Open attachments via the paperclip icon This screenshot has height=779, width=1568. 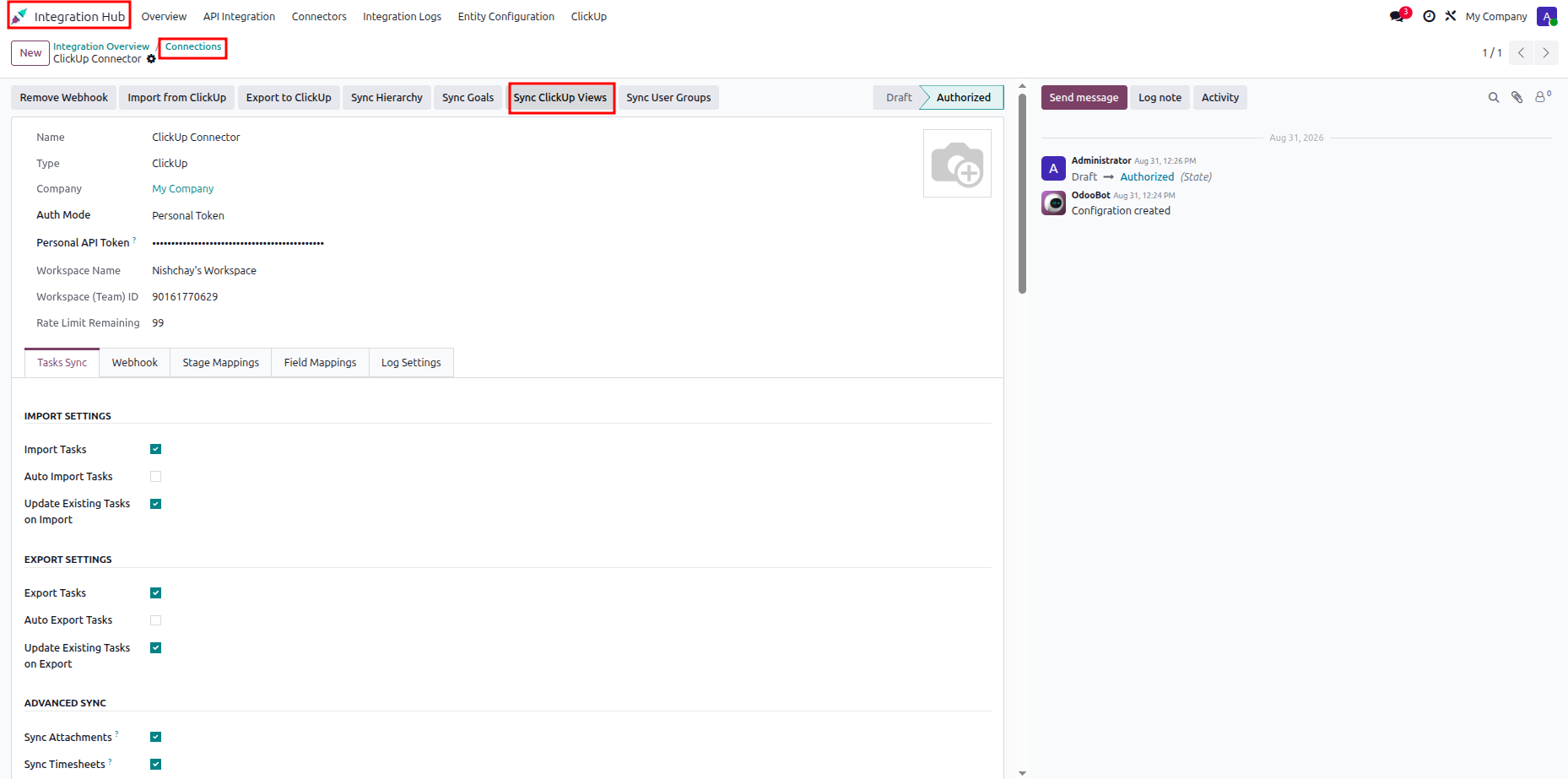[x=1517, y=98]
